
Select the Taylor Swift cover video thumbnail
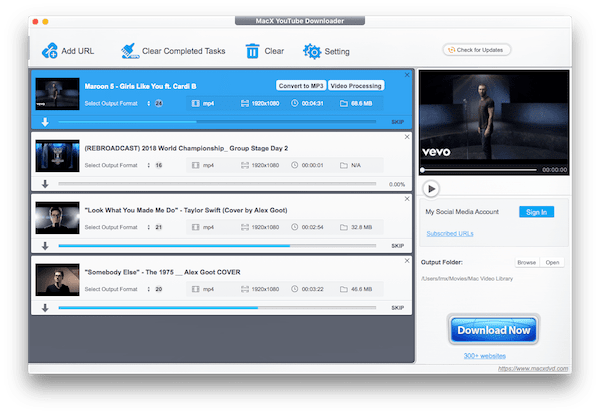pos(56,217)
